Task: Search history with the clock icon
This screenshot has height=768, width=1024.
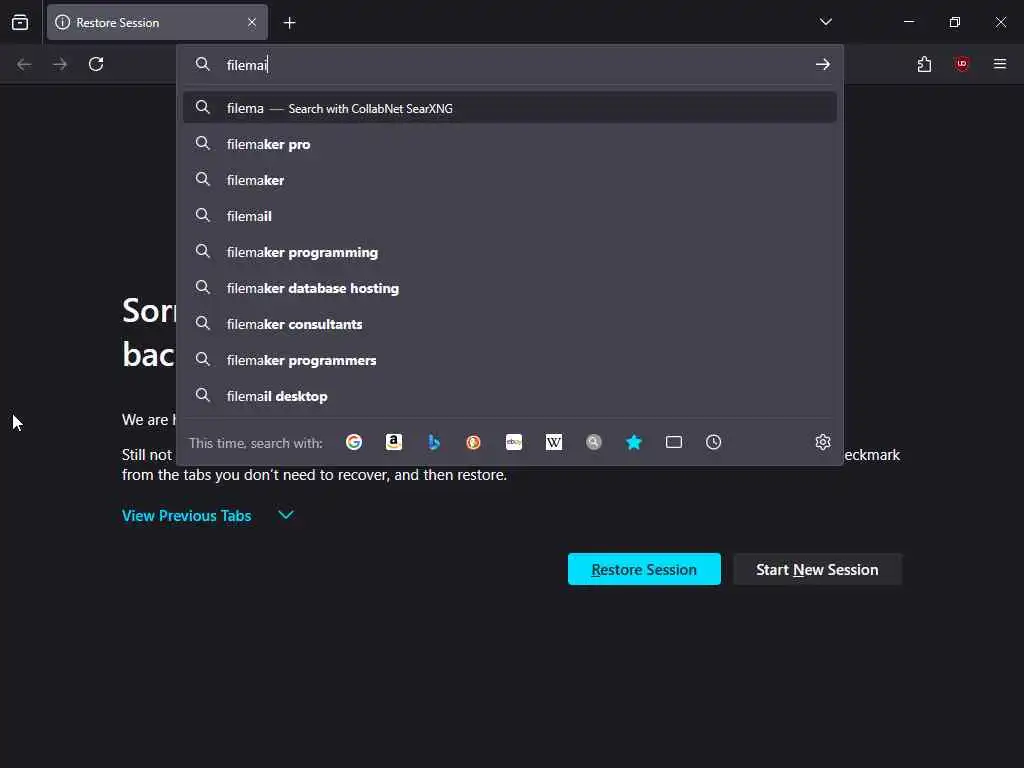Action: coord(714,442)
